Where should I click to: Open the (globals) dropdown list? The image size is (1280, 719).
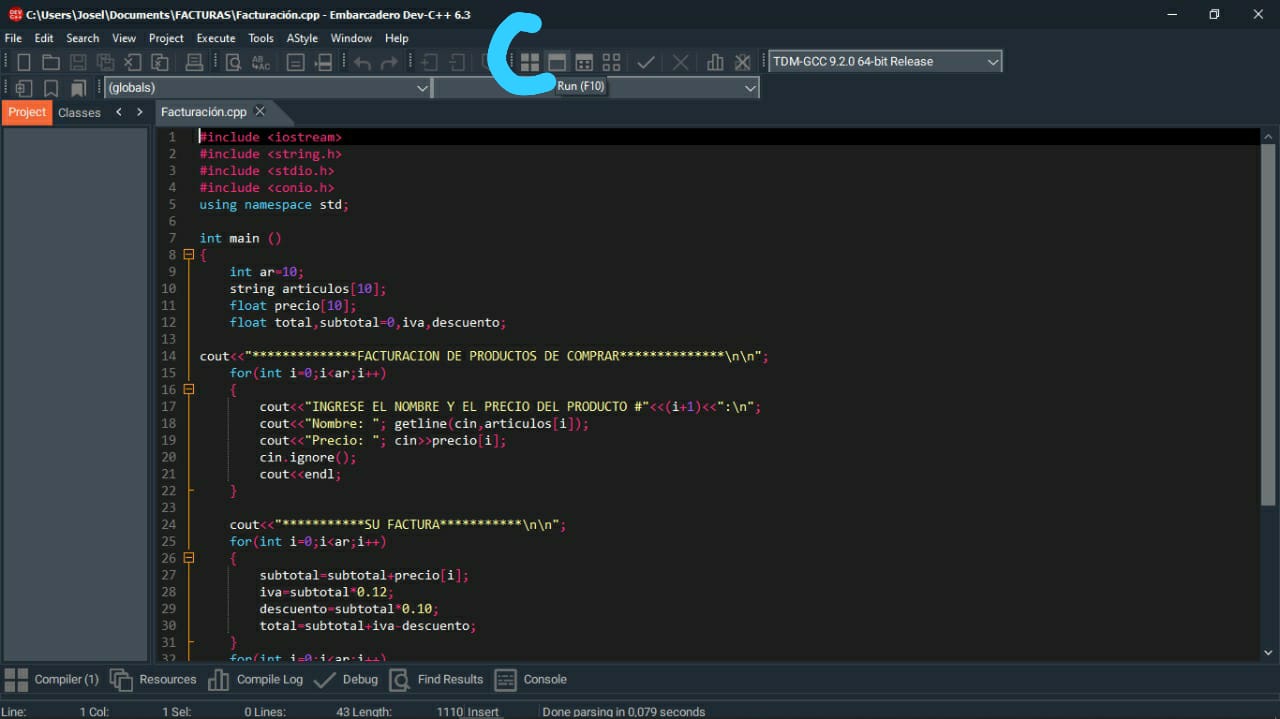click(421, 87)
